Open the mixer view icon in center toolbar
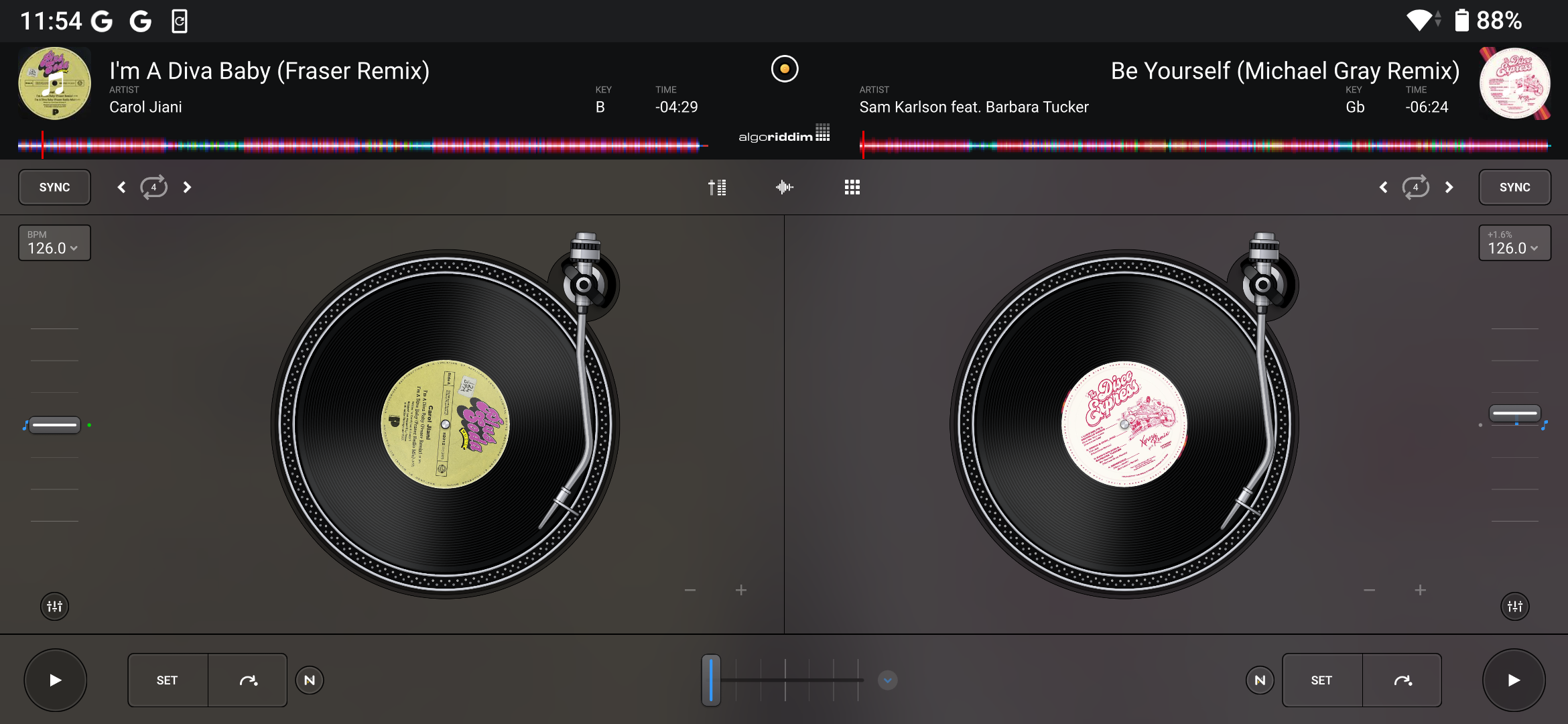Viewport: 1568px width, 724px height. coord(717,188)
